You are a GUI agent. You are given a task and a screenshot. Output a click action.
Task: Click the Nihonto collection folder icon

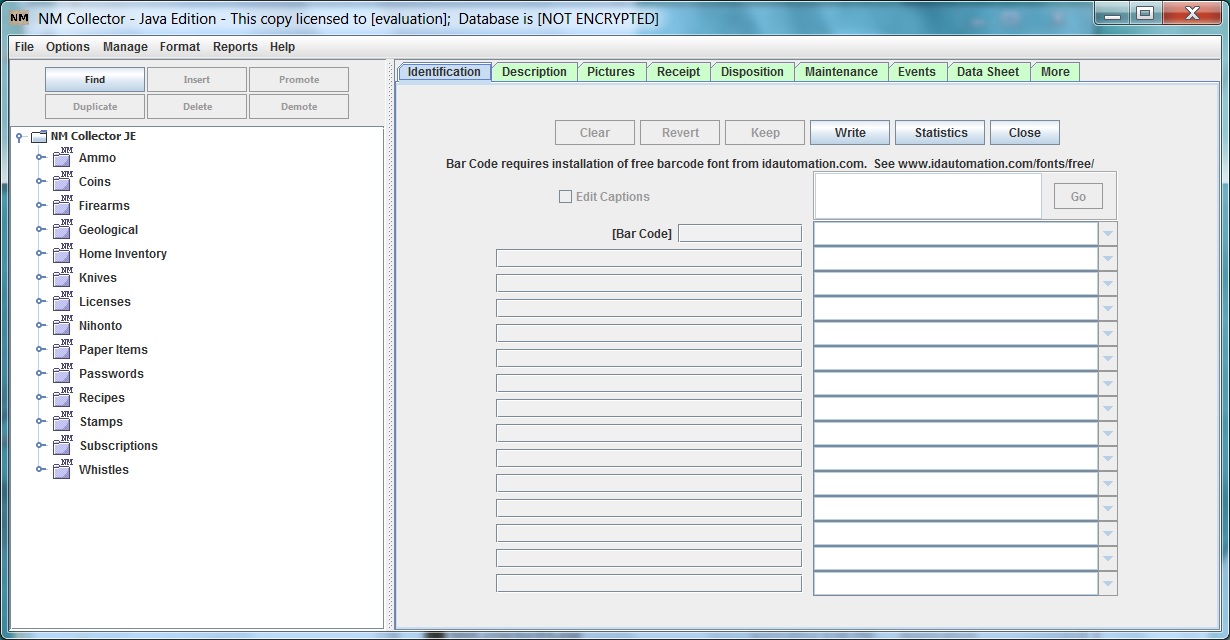[60, 325]
